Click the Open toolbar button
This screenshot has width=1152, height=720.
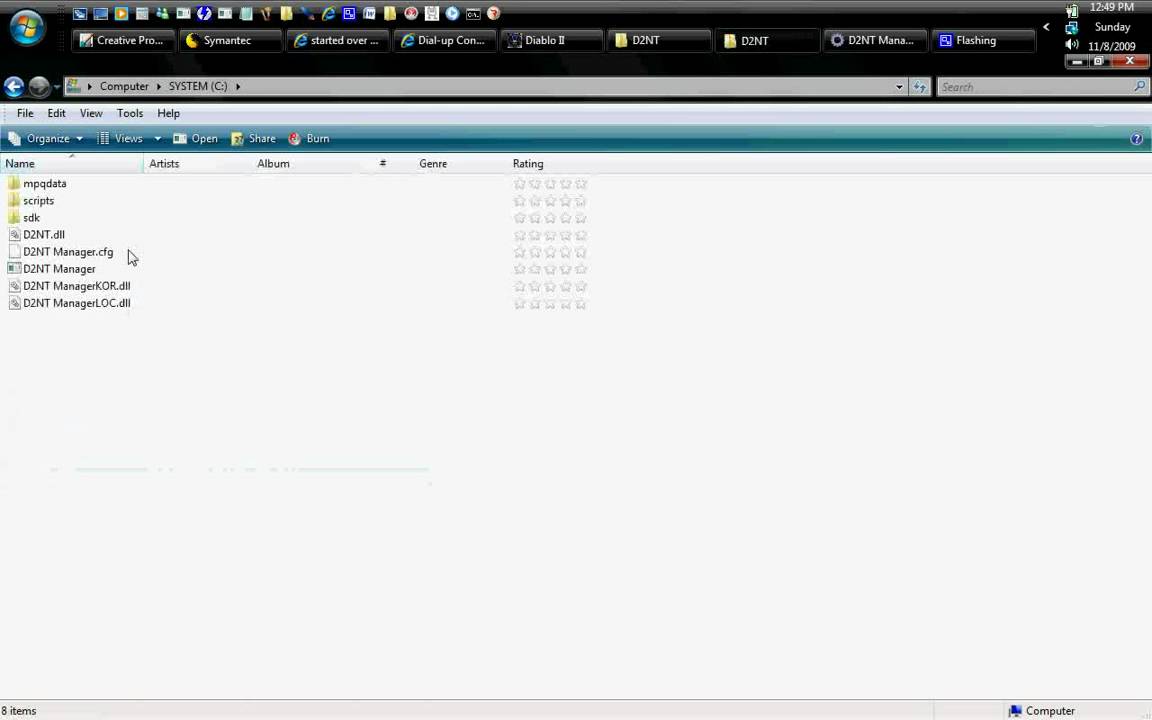[195, 138]
